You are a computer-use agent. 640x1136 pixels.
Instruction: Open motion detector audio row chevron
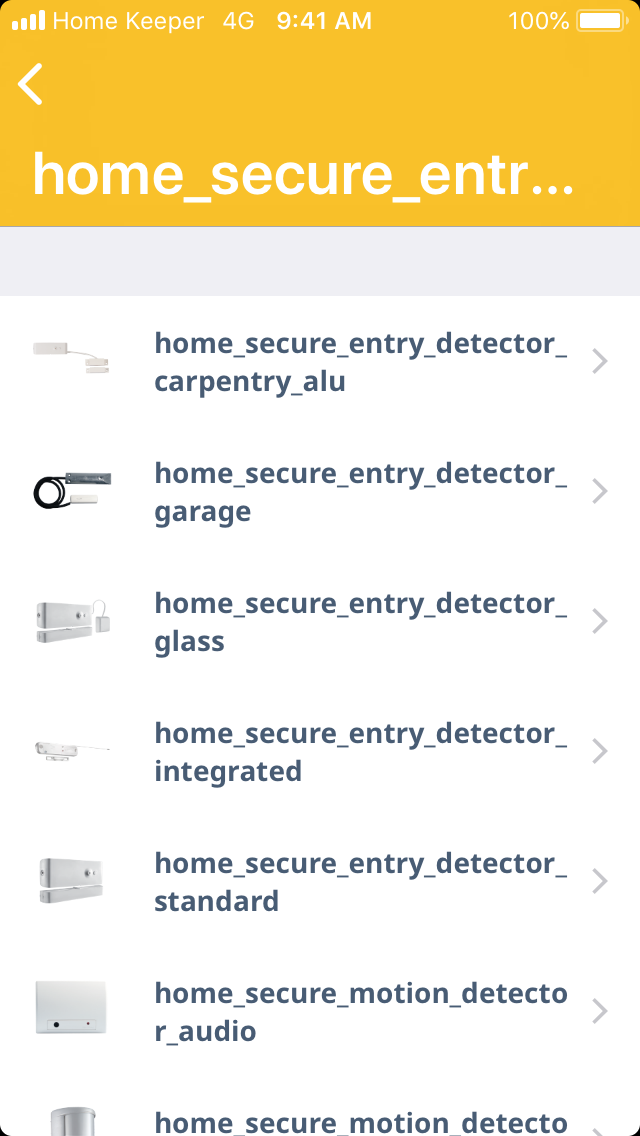coord(599,1011)
